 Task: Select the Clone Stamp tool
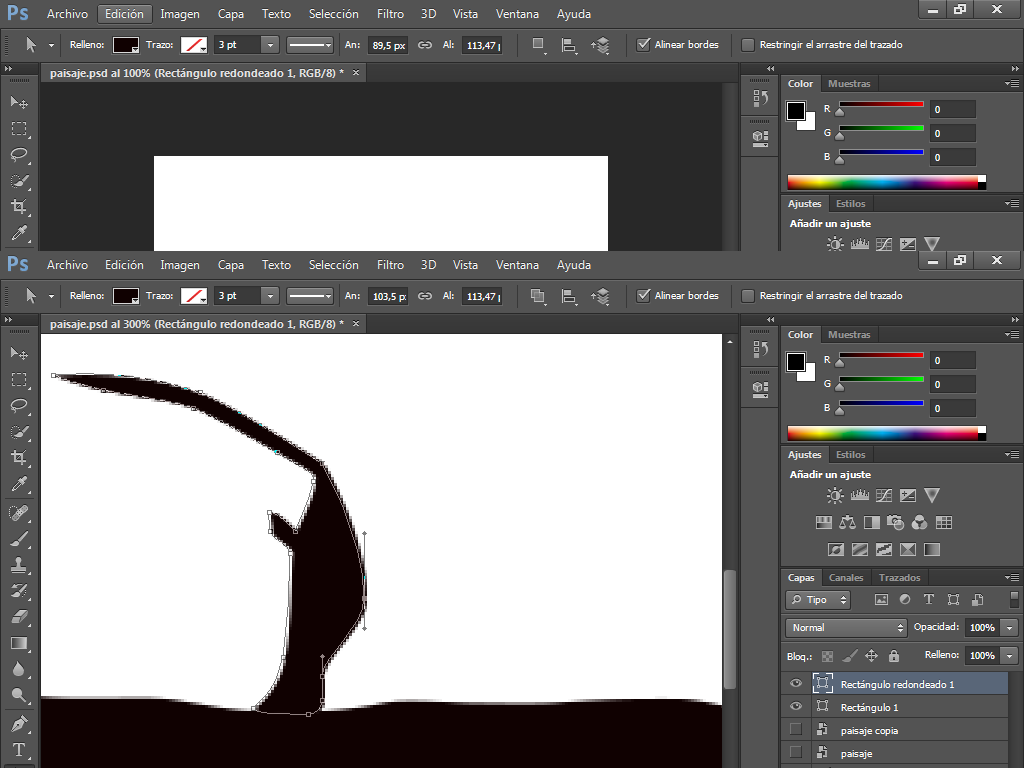[x=19, y=565]
